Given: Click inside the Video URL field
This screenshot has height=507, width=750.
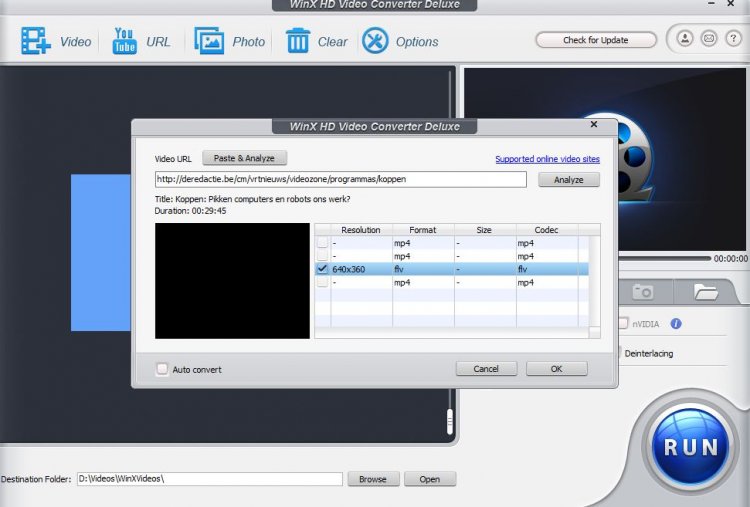Looking at the screenshot, I should pos(340,180).
